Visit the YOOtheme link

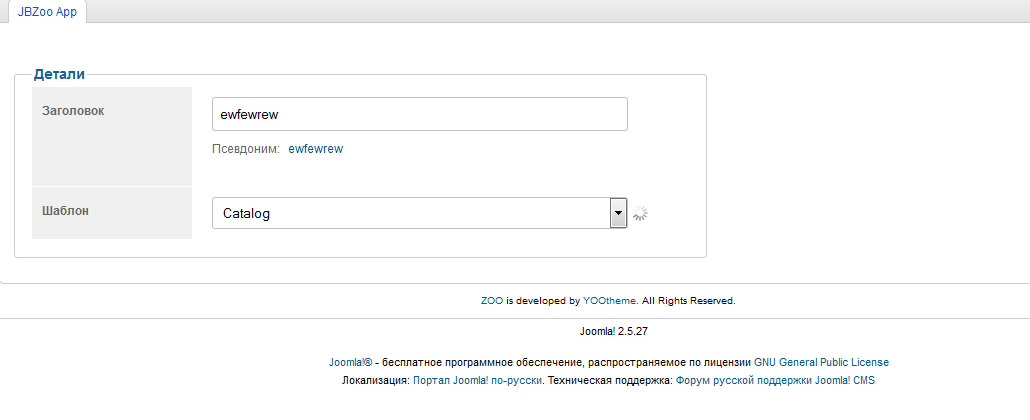click(609, 300)
